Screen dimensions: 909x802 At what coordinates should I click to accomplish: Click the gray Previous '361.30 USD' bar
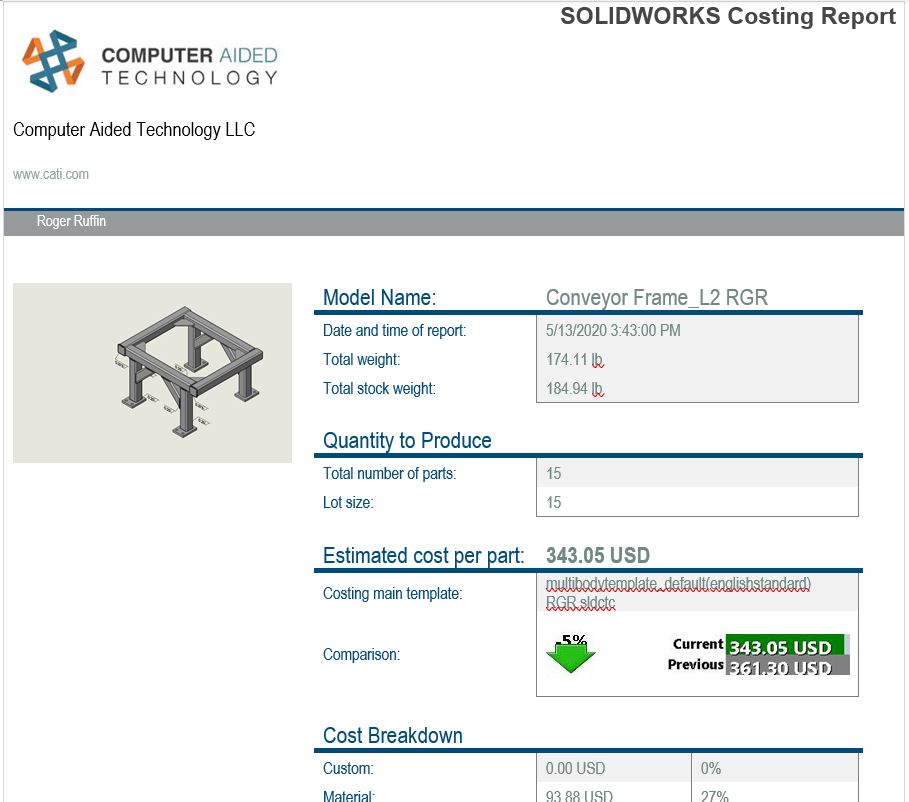(x=788, y=666)
